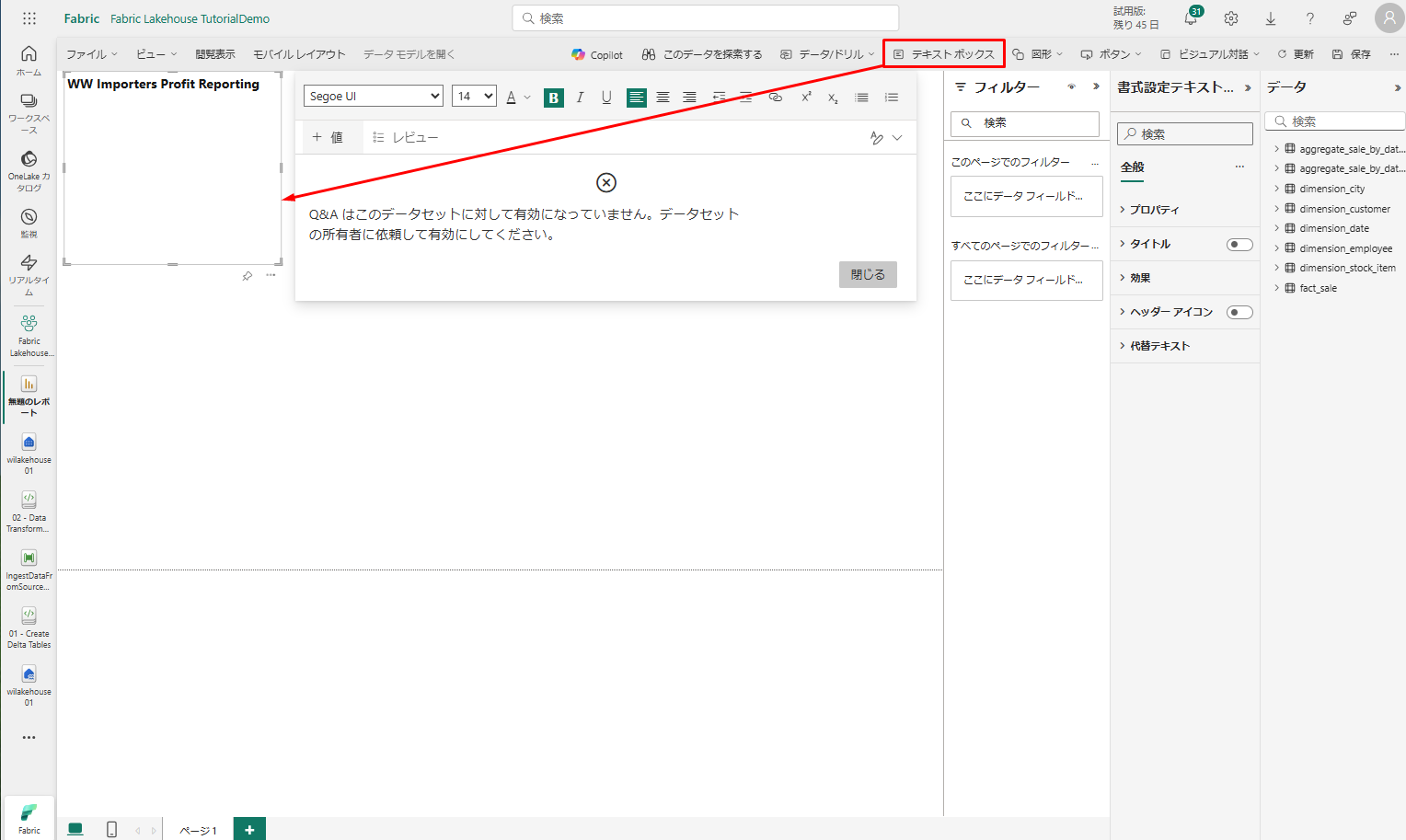Align text to the left
This screenshot has height=840, width=1406.
636,98
